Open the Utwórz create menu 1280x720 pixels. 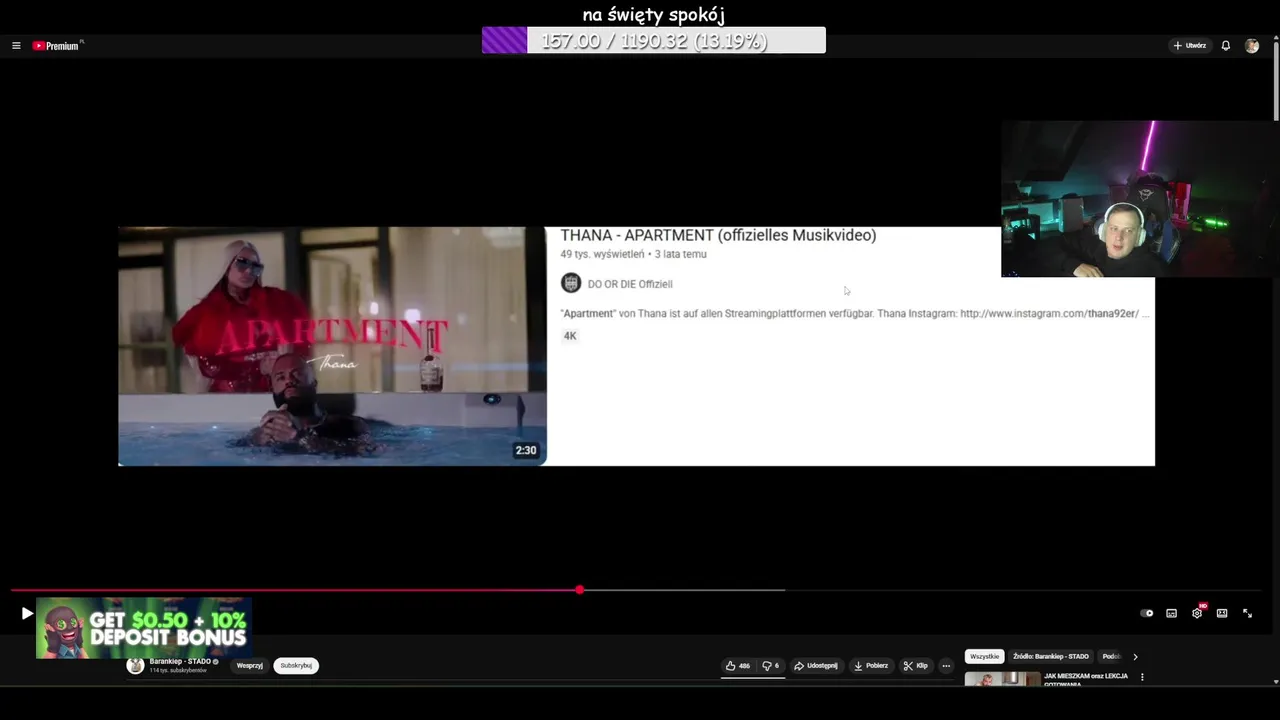(x=1190, y=46)
